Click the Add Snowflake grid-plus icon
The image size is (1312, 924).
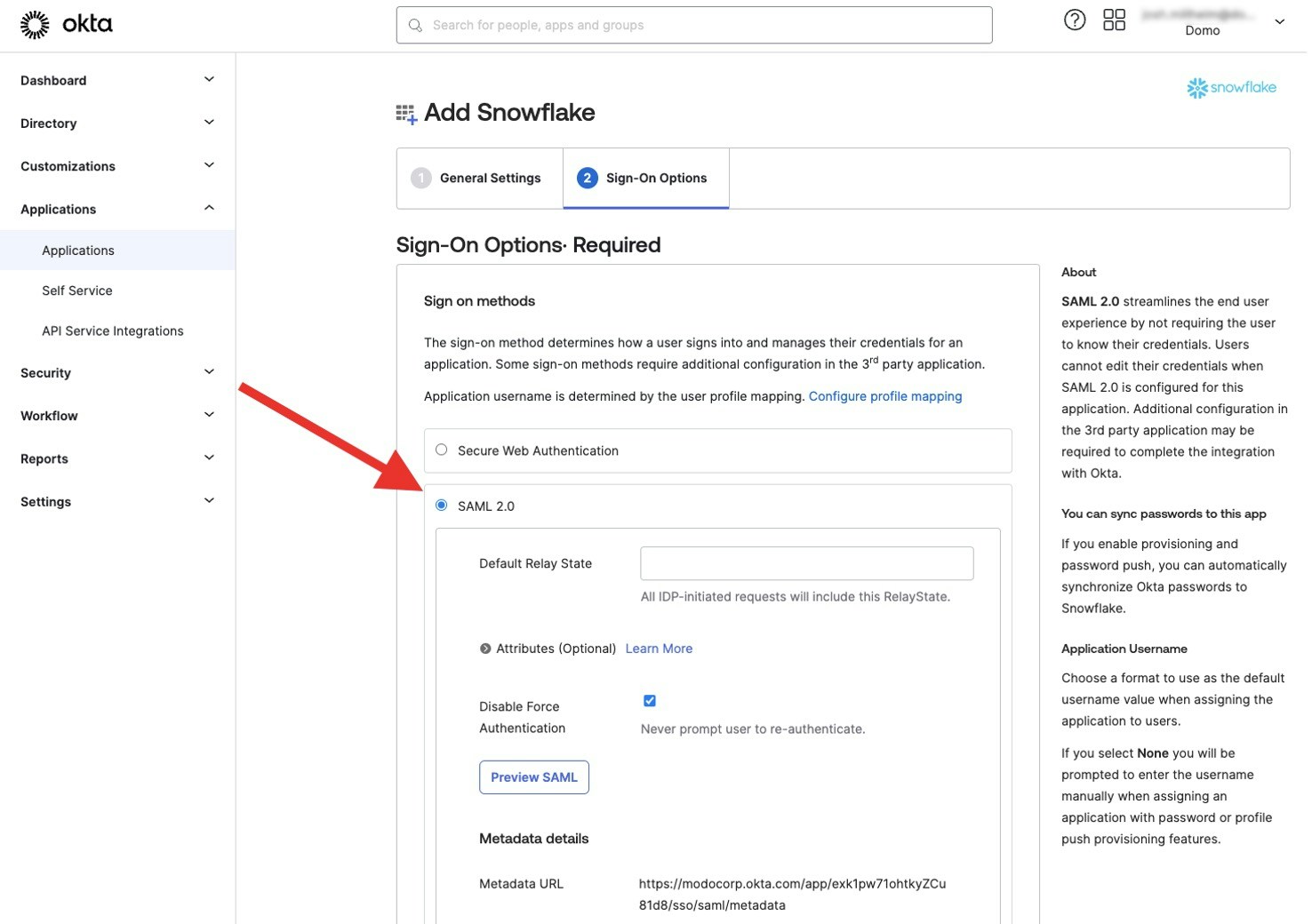tap(406, 114)
